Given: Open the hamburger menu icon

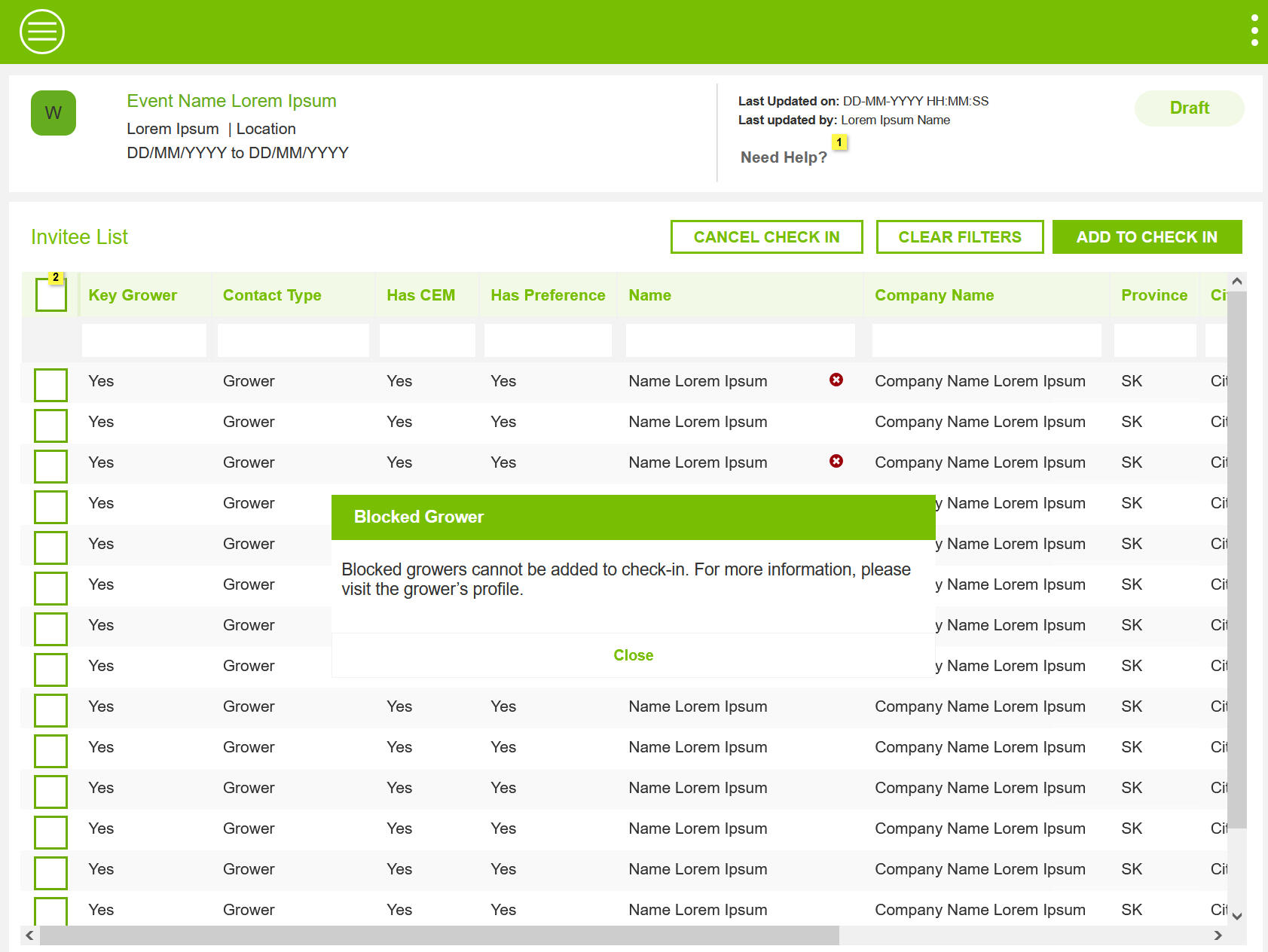Looking at the screenshot, I should (x=42, y=32).
